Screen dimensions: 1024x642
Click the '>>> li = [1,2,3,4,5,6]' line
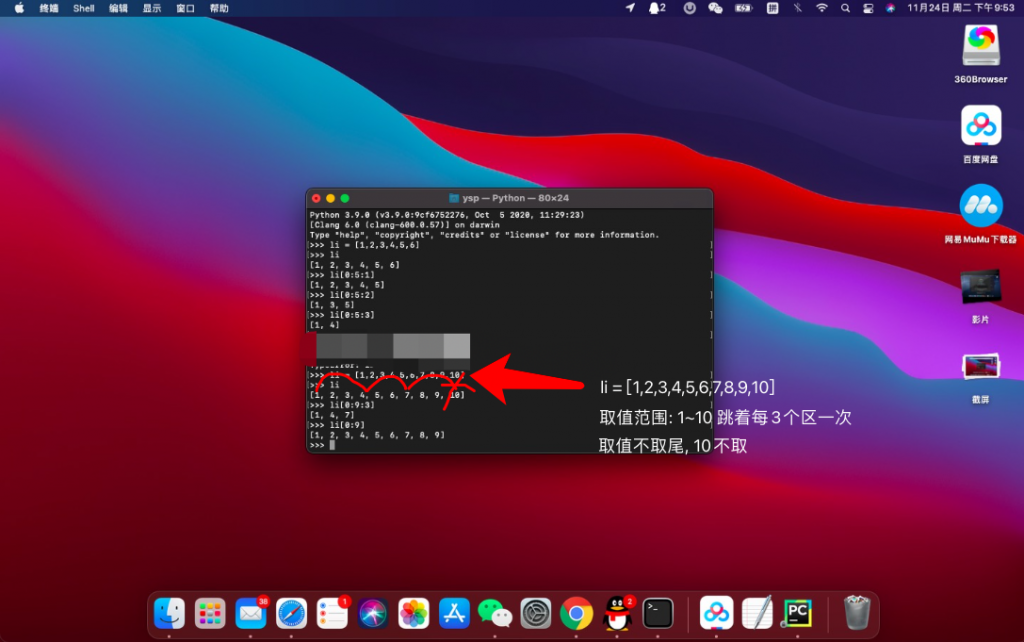click(364, 245)
